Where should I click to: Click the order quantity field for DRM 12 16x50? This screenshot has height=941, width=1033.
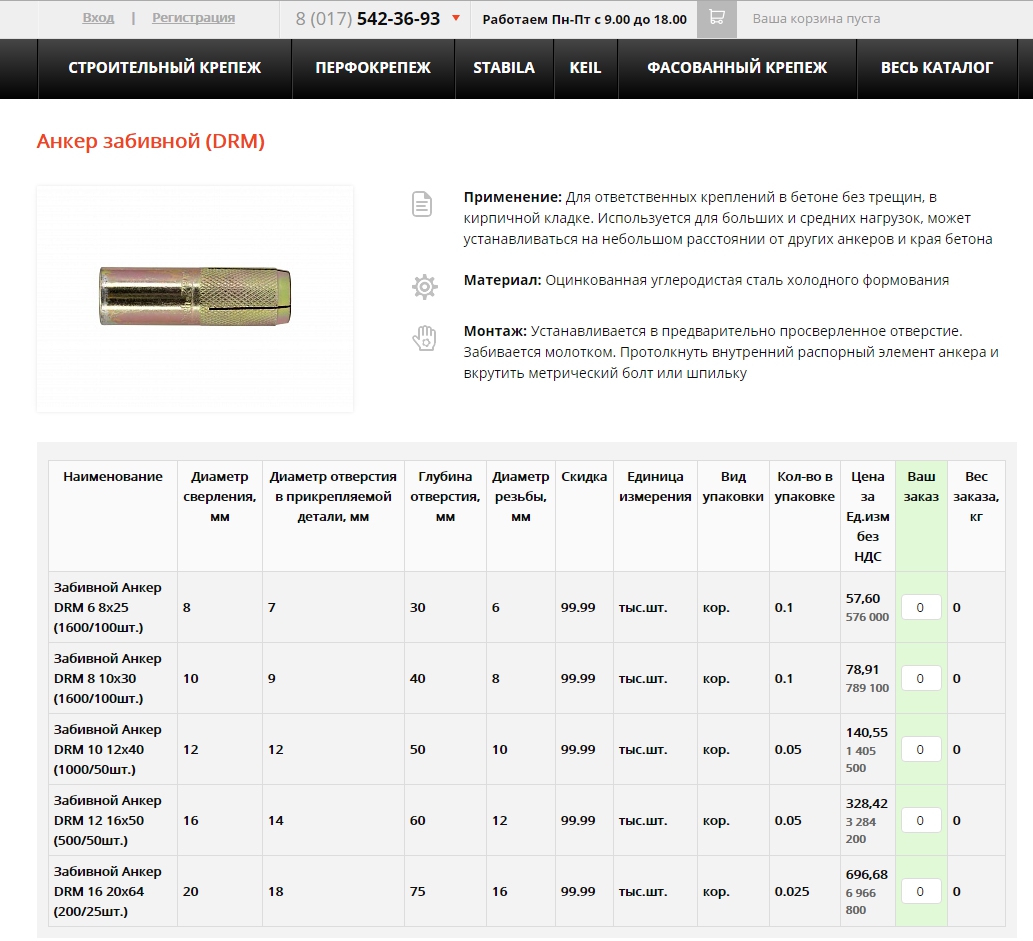[x=920, y=821]
